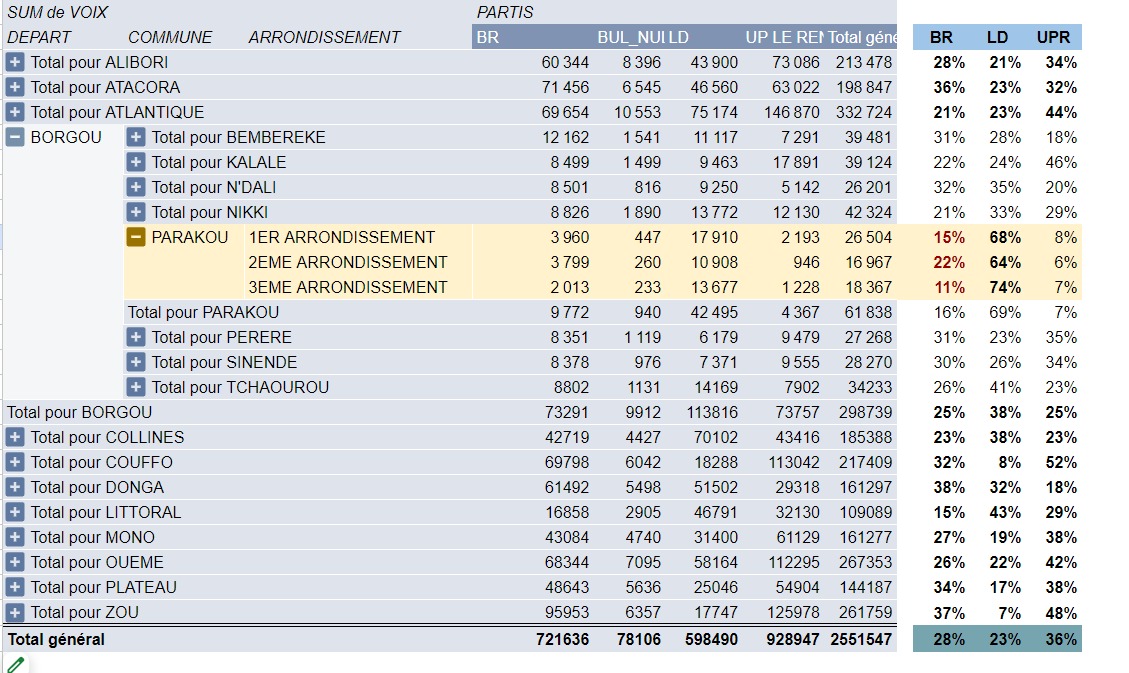Collapse the PARAKOU commune group
Viewport: 1129px width, 673px height.
(136, 238)
